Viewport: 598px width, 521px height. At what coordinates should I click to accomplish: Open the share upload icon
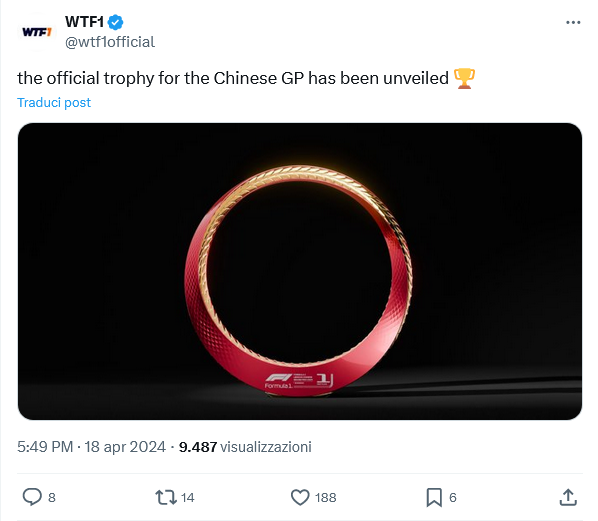(568, 497)
